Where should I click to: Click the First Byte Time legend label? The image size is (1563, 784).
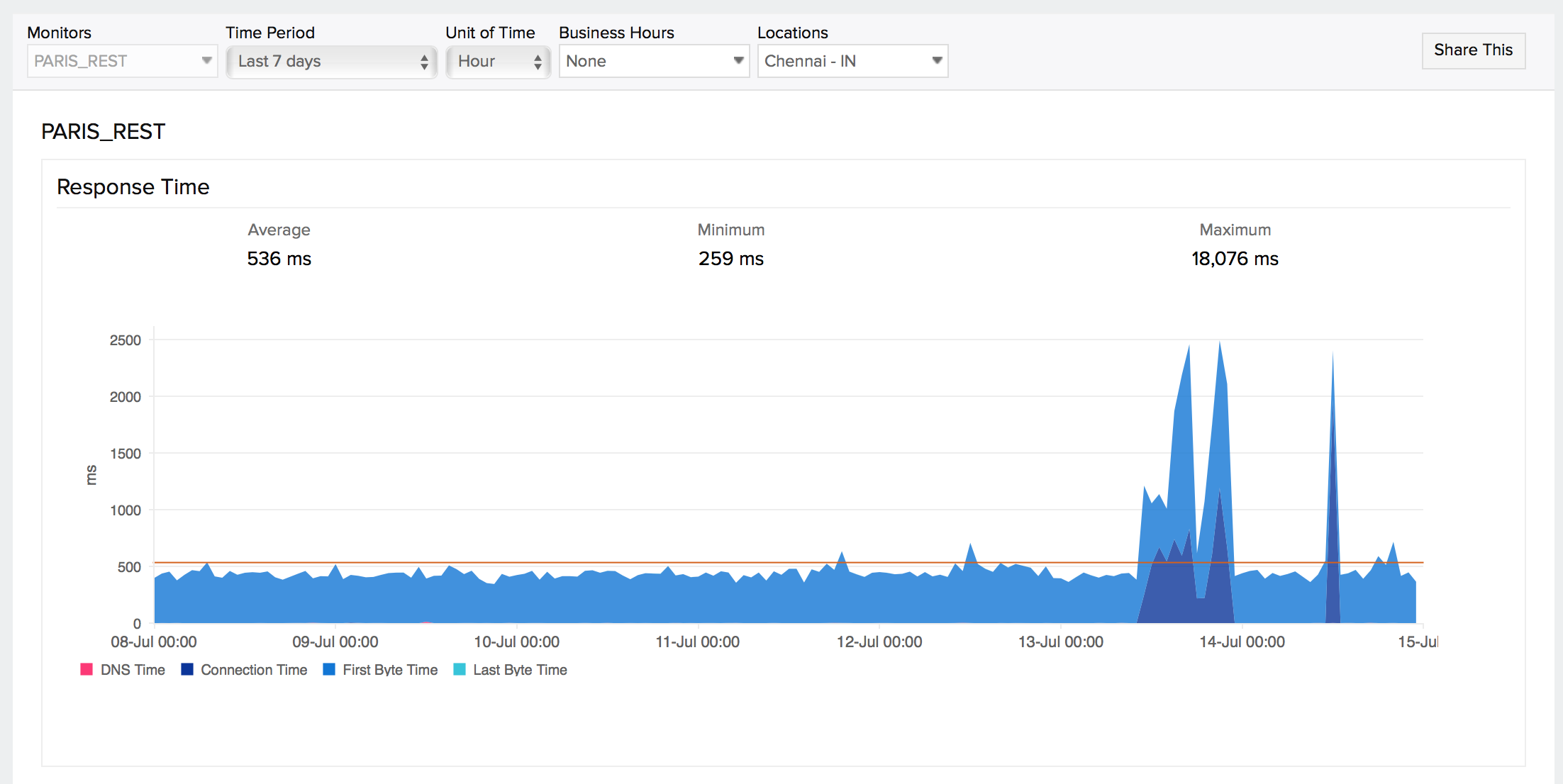click(390, 670)
